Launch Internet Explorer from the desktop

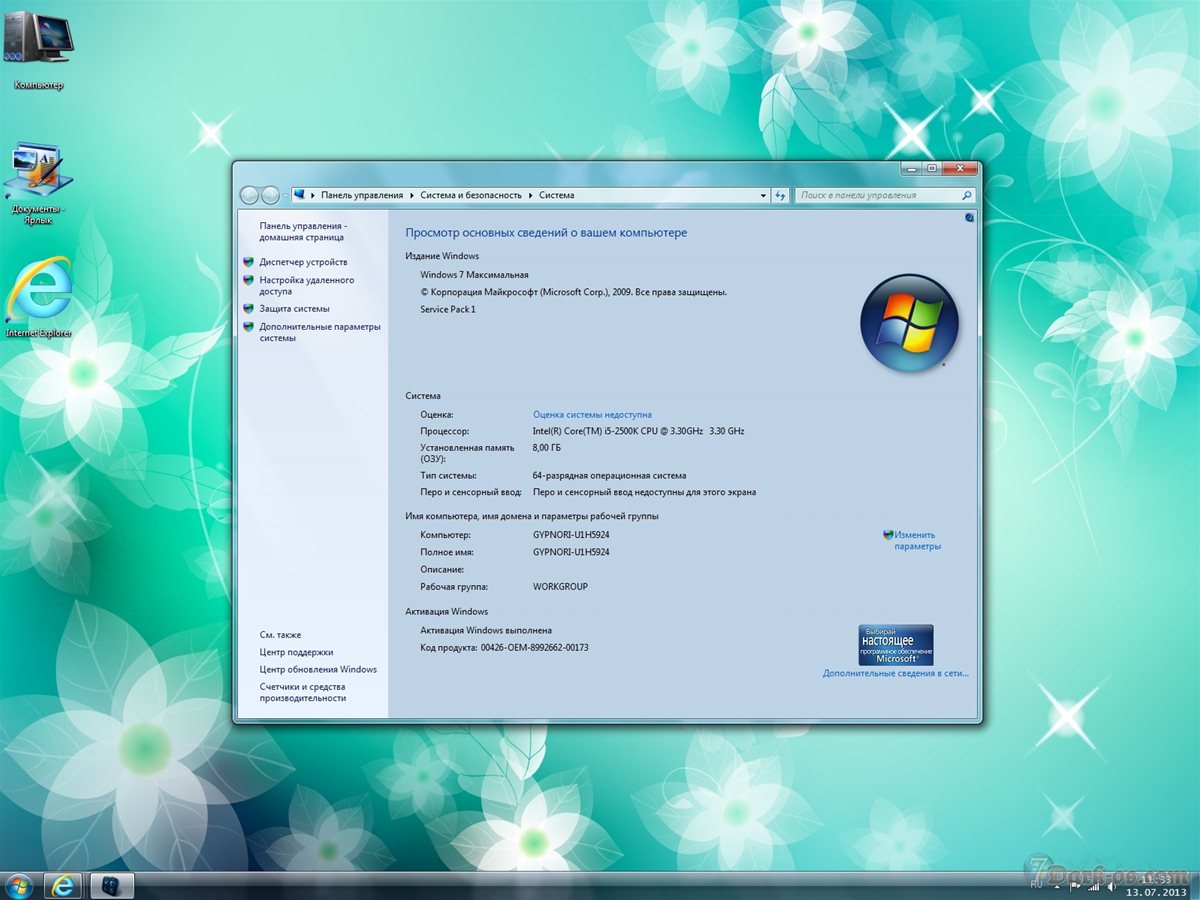[x=39, y=295]
